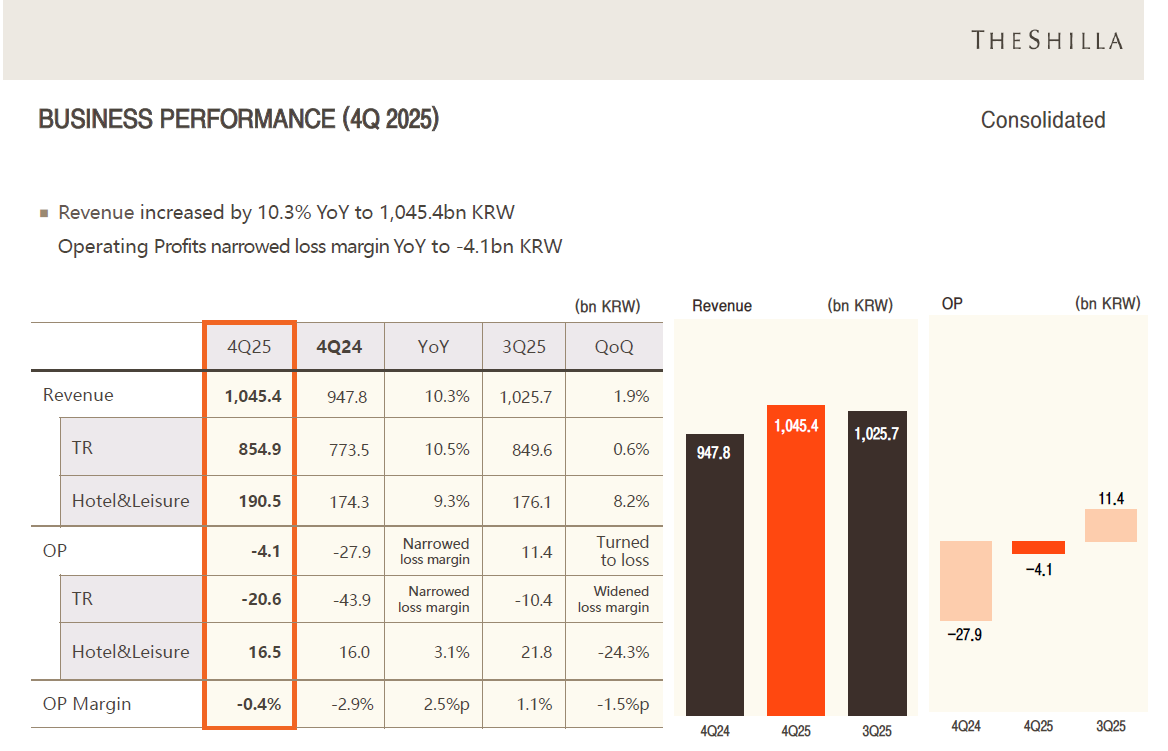Click the square bullet before Revenue summary
The height and width of the screenshot is (751, 1168).
44,214
